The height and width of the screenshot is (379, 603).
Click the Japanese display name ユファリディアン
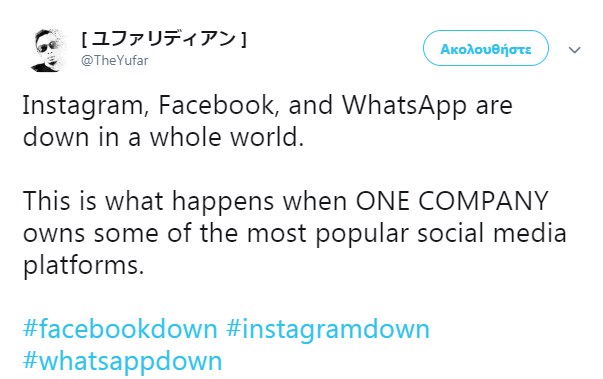164,39
